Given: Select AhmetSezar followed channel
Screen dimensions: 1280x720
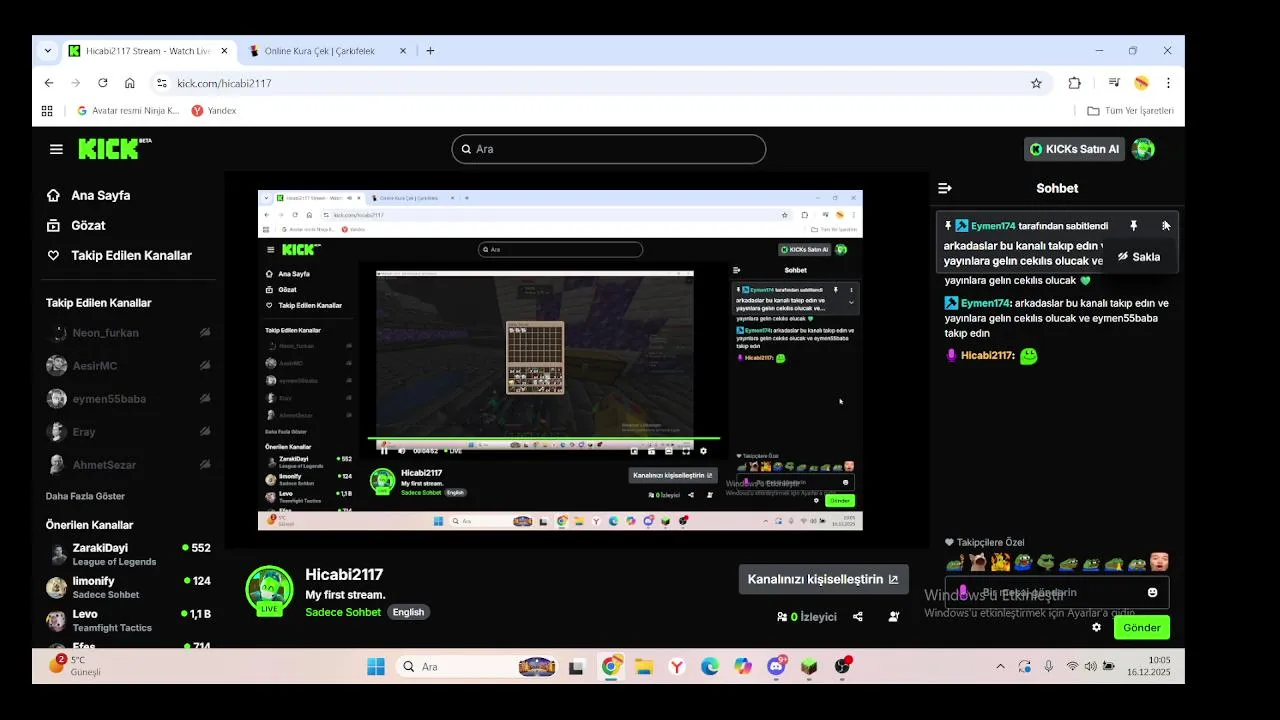Looking at the screenshot, I should click(104, 465).
